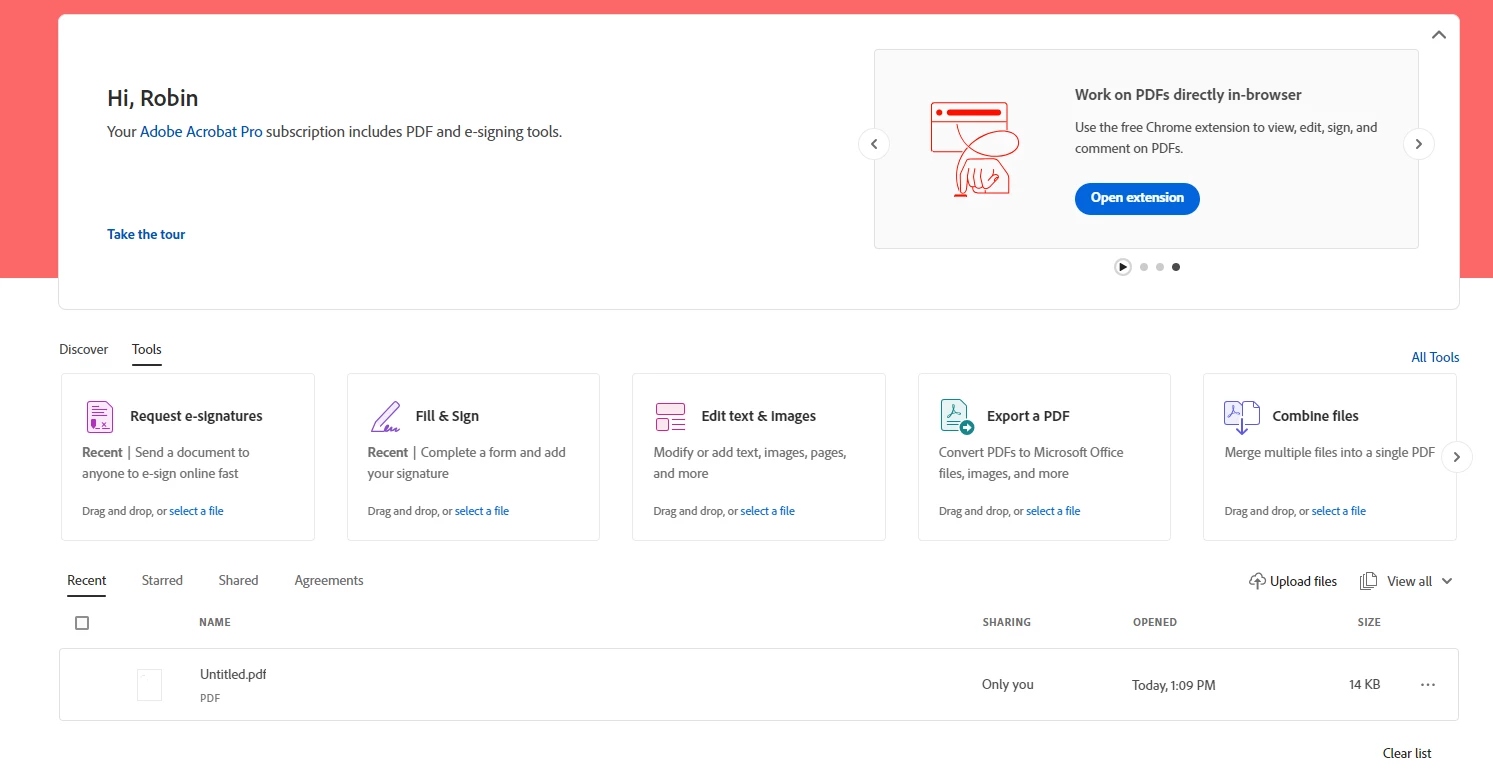Viewport: 1493px width, 775px height.
Task: Click Open extension button
Action: [1137, 198]
